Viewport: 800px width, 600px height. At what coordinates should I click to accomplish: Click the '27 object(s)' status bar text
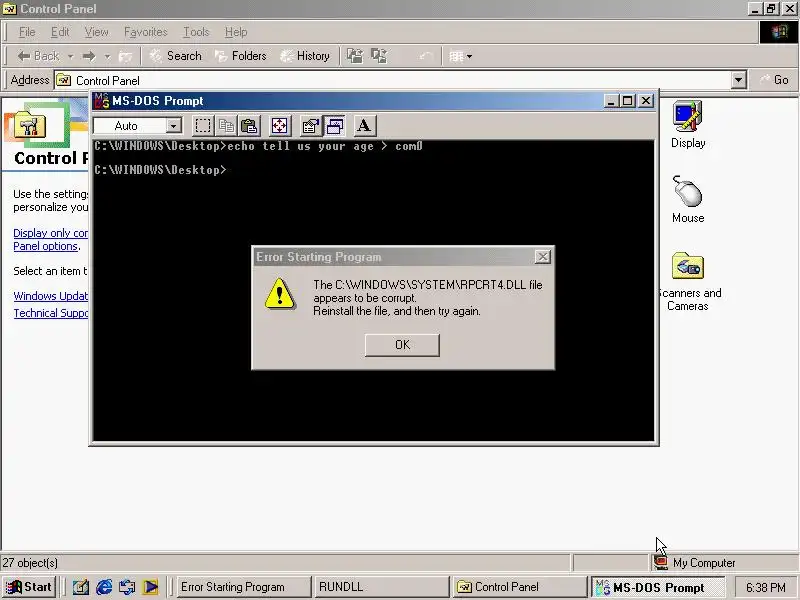click(30, 563)
